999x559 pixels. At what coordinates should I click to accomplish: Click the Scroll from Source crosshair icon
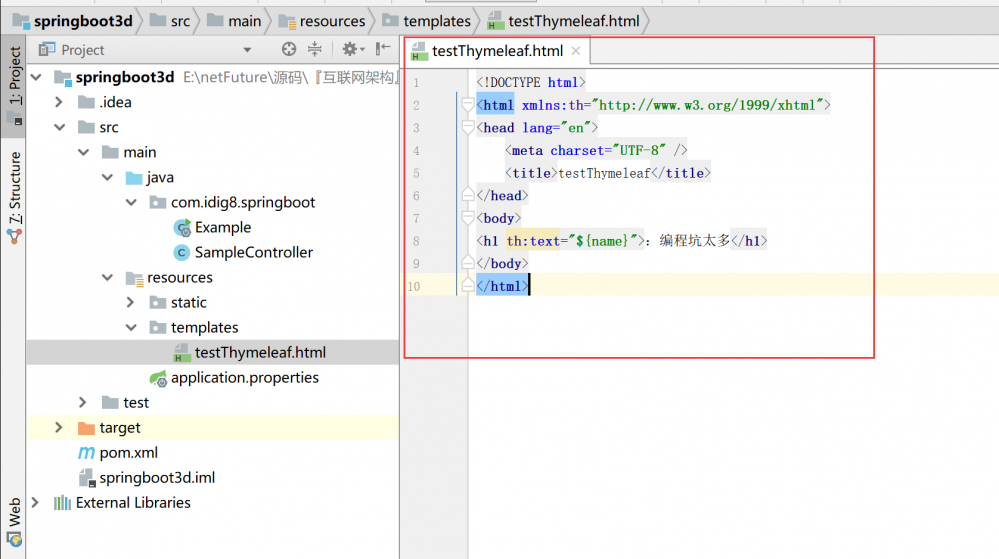click(x=289, y=49)
